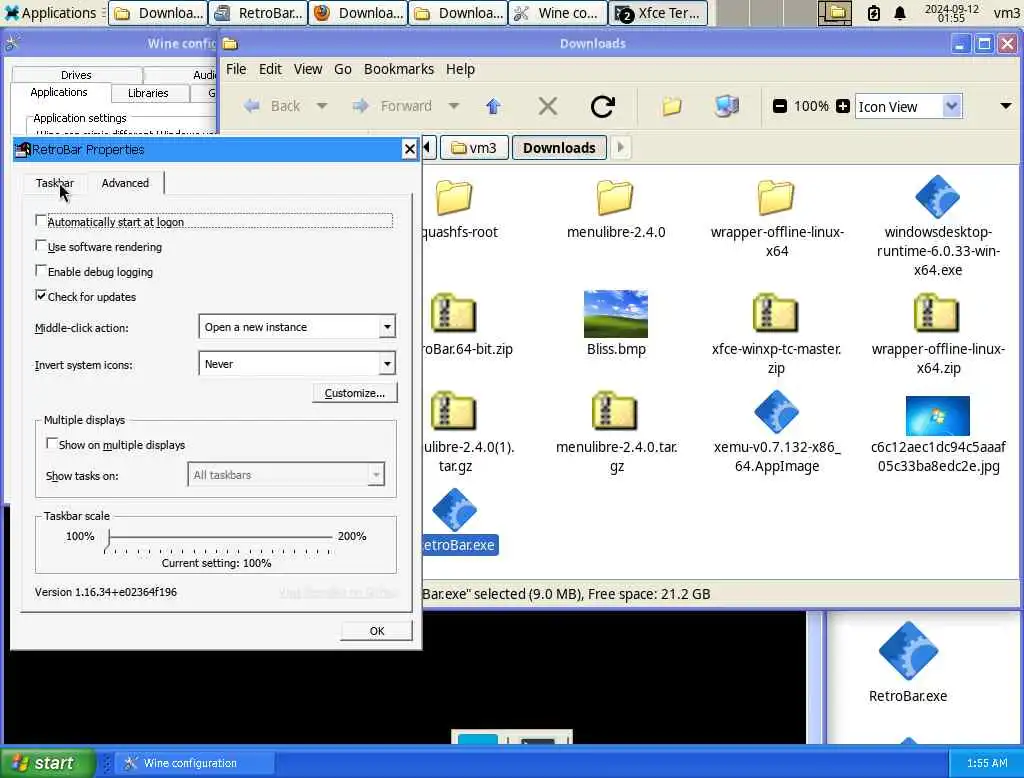Screen dimensions: 1024x778
Task: Select xfce-winxp-tc-master.zip archive
Action: pyautogui.click(x=776, y=334)
